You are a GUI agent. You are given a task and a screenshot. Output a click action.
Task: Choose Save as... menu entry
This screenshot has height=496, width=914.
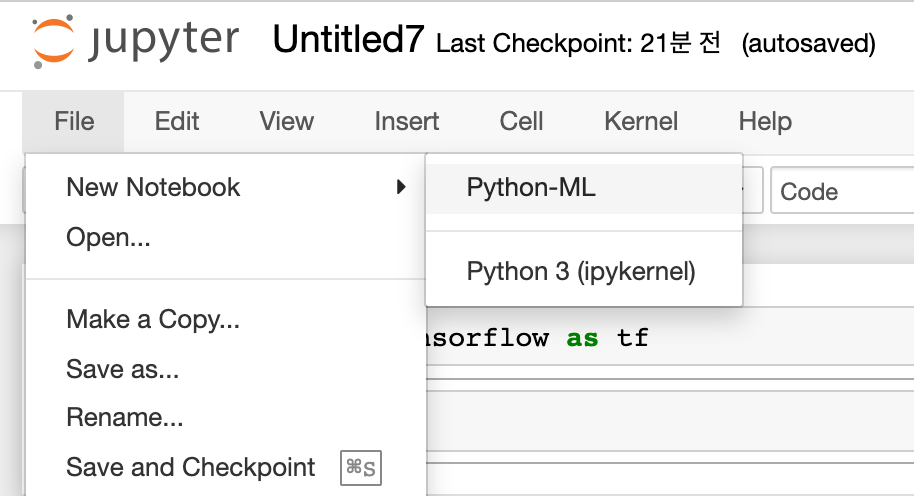(226, 369)
